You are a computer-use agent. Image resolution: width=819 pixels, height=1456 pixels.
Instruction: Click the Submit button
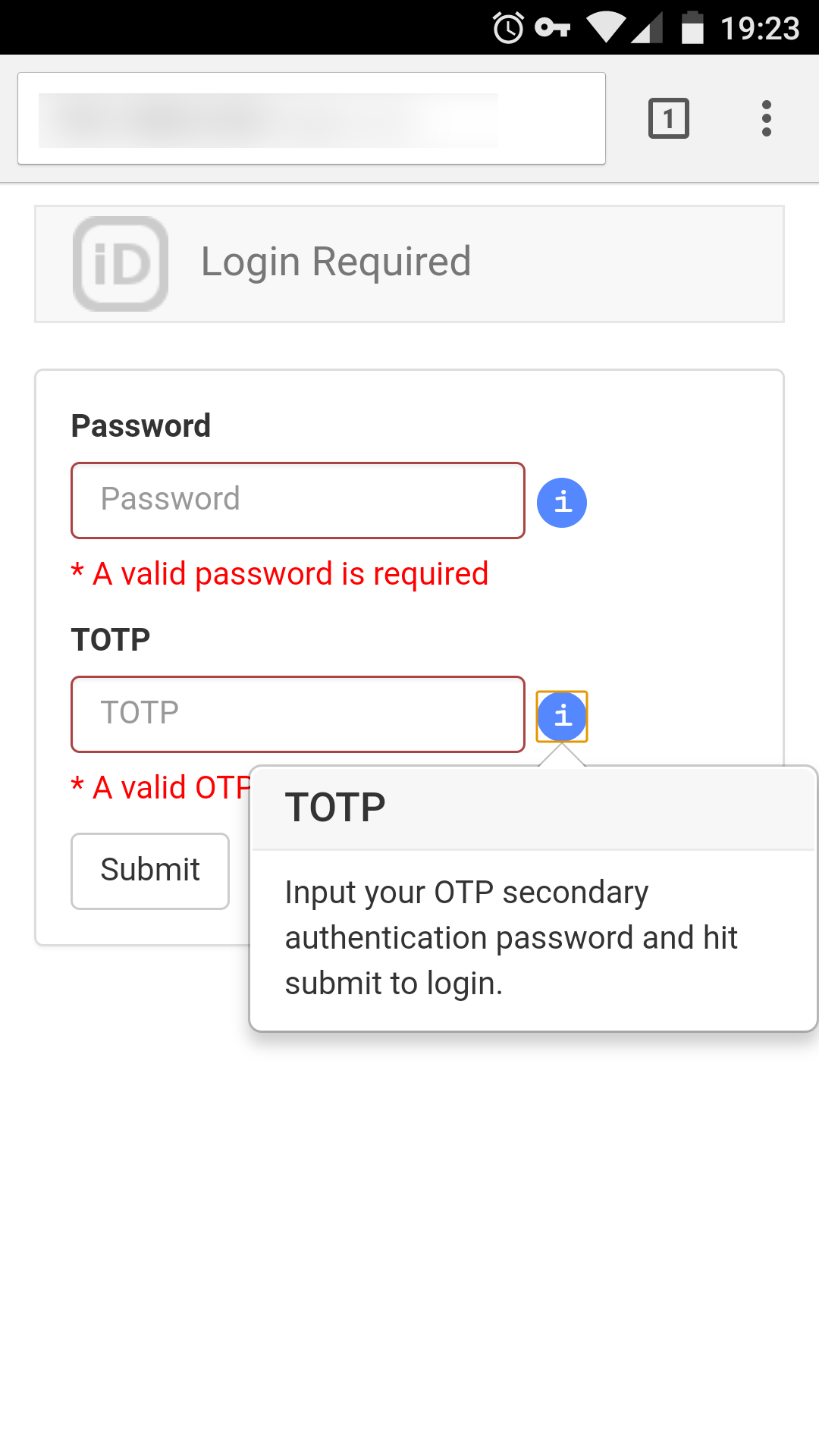coord(150,871)
